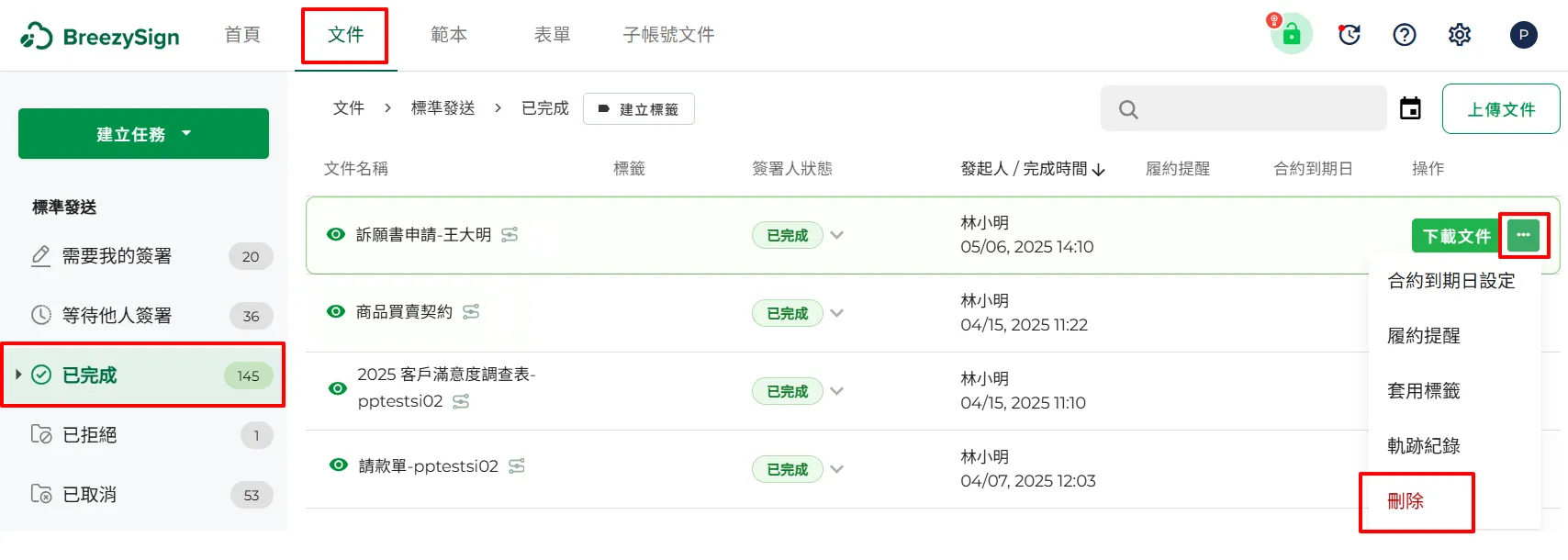The height and width of the screenshot is (560, 1568).
Task: Expand signer status for 訴願書申請-王大明
Action: point(836,235)
